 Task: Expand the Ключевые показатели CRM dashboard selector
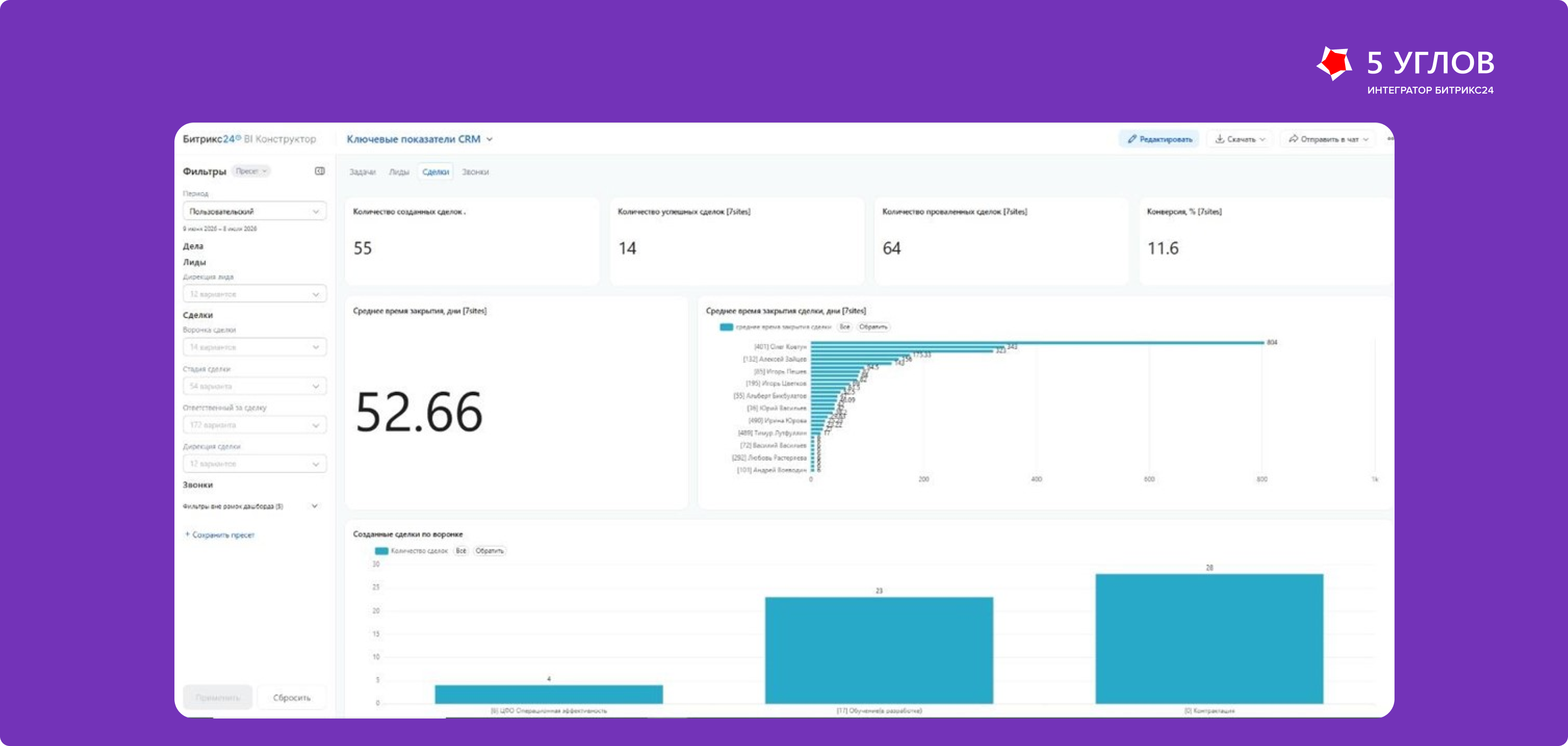point(420,140)
